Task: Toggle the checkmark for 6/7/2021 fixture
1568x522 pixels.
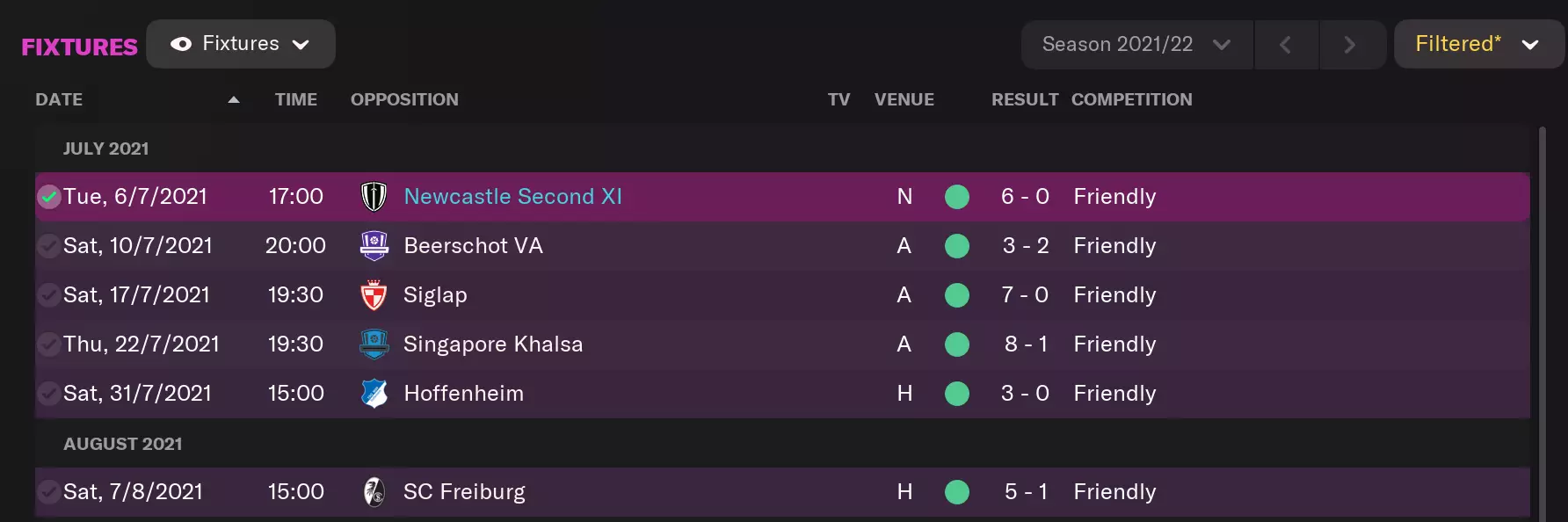Action: point(49,197)
